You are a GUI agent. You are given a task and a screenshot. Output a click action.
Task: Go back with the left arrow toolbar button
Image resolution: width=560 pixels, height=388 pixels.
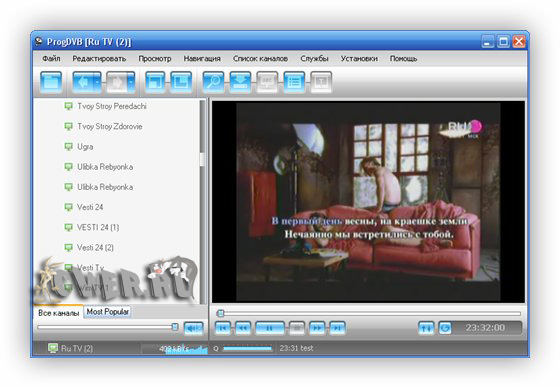pos(83,82)
